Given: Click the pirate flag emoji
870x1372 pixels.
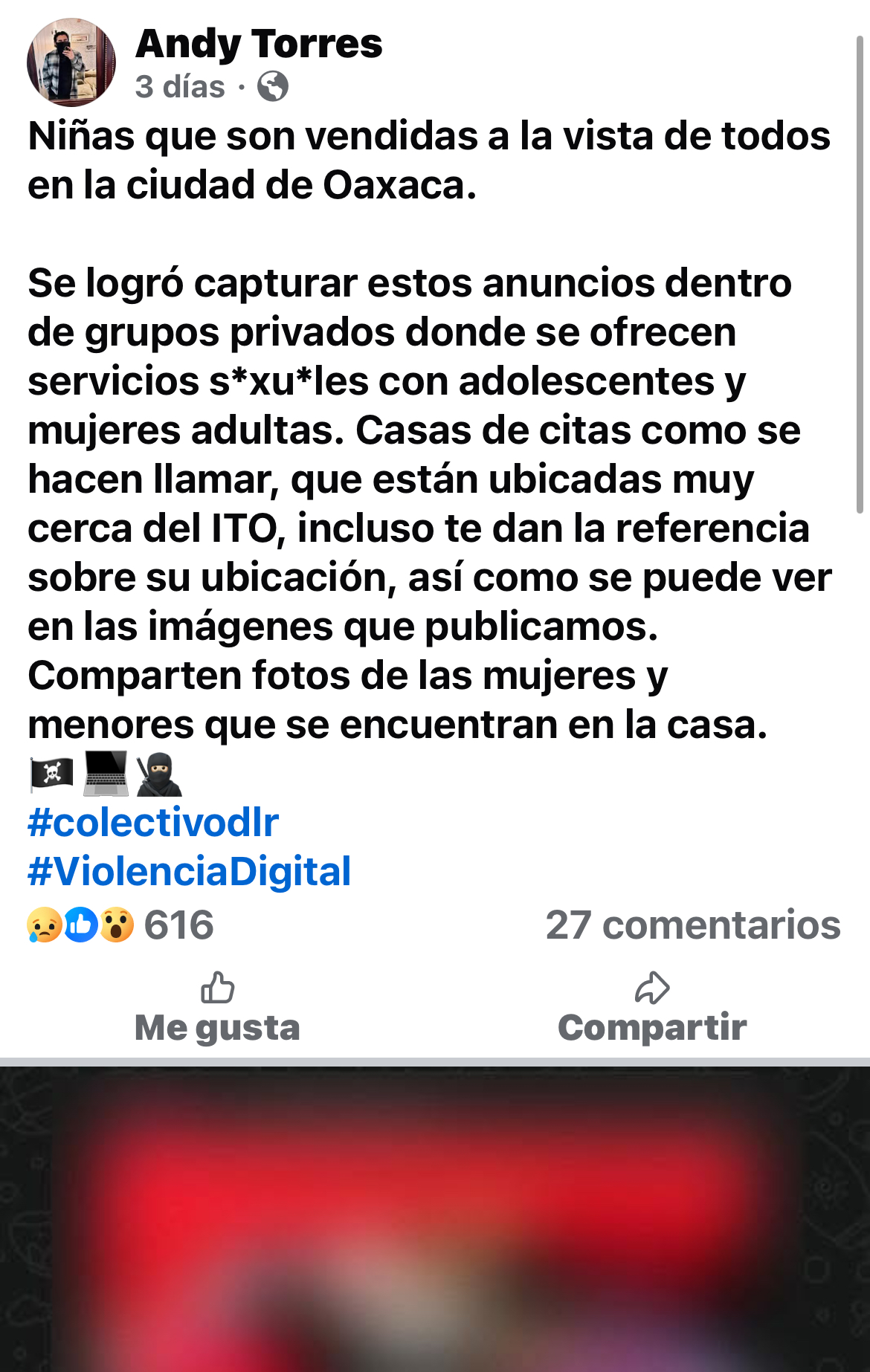Looking at the screenshot, I should [51, 774].
